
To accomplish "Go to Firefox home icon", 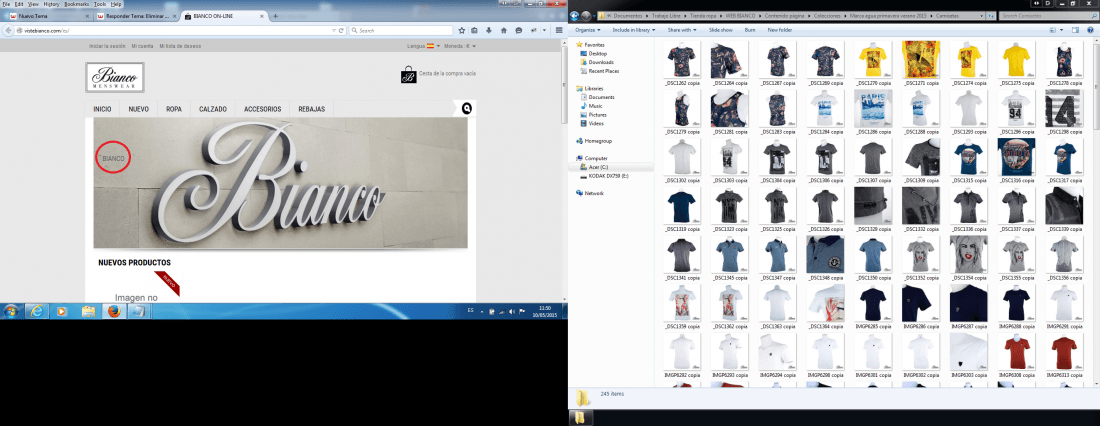I will click(504, 30).
